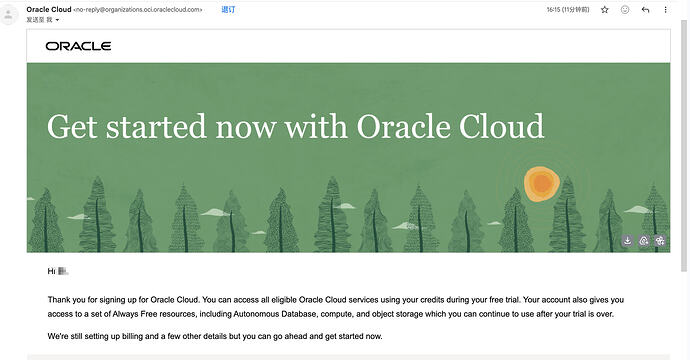Image resolution: width=690 pixels, height=360 pixels.
Task: Click the Oracle Cloud sender name
Action: pos(49,9)
